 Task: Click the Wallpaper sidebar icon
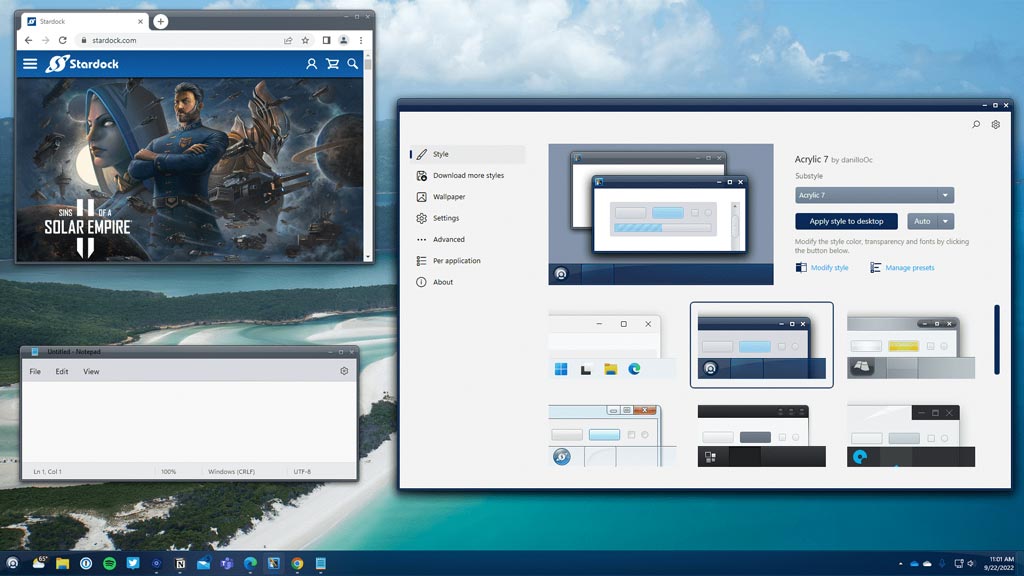424,197
